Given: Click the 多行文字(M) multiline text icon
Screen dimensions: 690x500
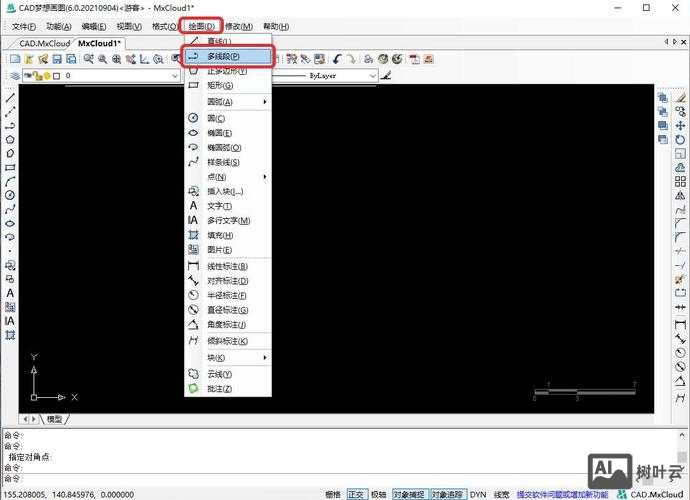Looking at the screenshot, I should (x=194, y=220).
